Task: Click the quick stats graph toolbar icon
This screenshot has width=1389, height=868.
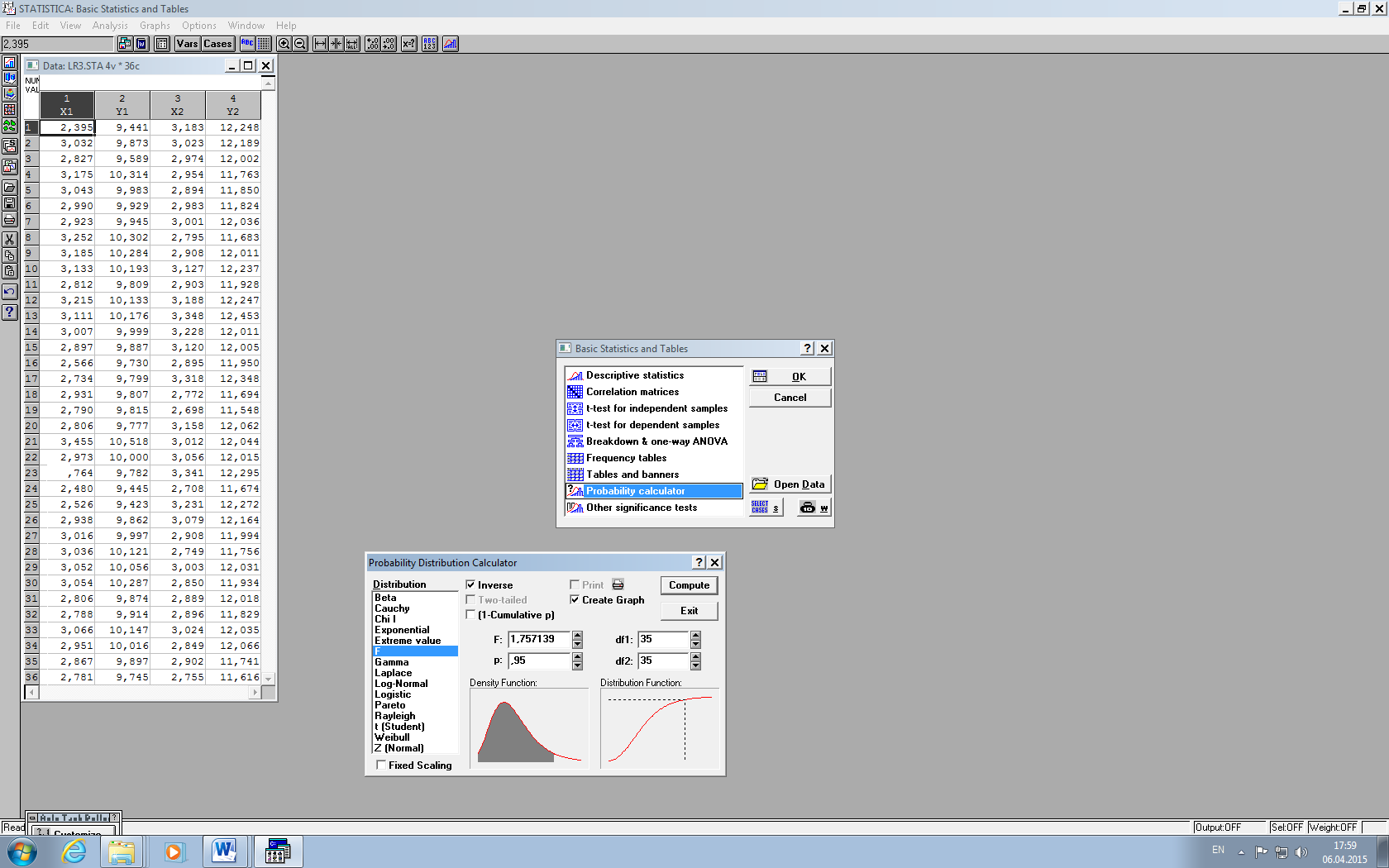Action: pyautogui.click(x=451, y=44)
